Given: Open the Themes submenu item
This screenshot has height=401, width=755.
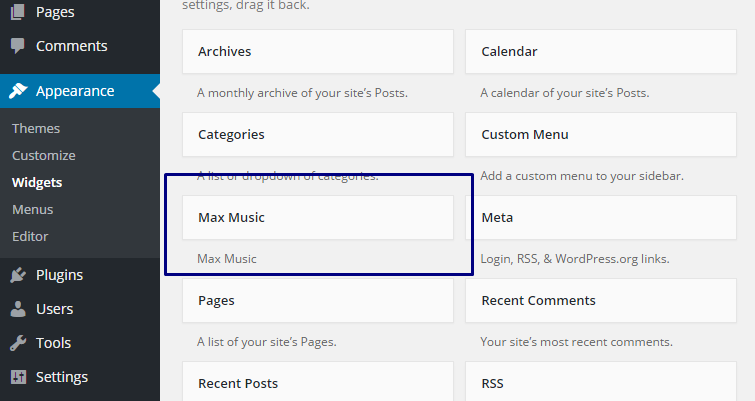Looking at the screenshot, I should pyautogui.click(x=36, y=128).
